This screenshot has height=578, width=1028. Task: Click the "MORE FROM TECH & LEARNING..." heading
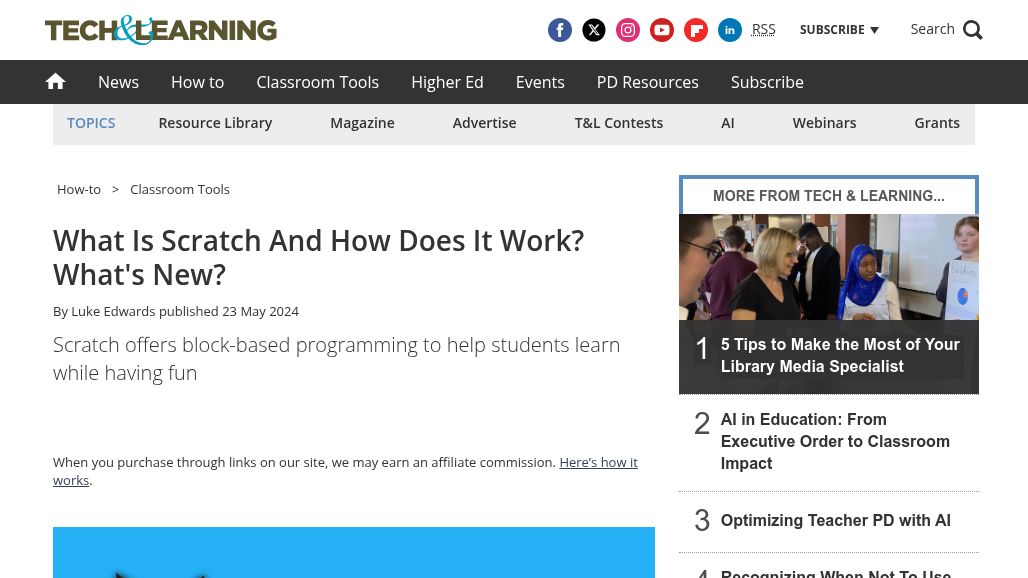point(829,196)
